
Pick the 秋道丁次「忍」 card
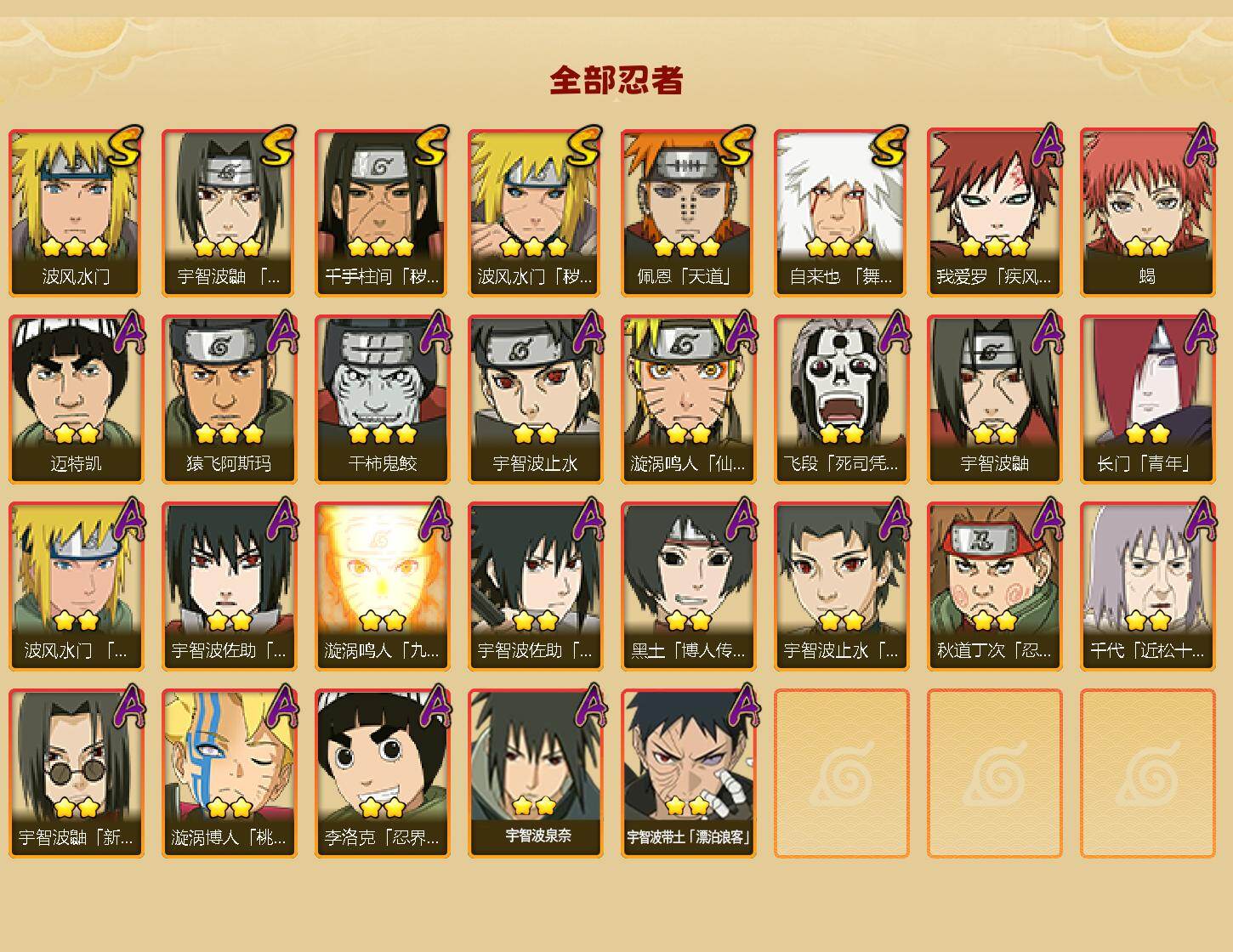(995, 586)
